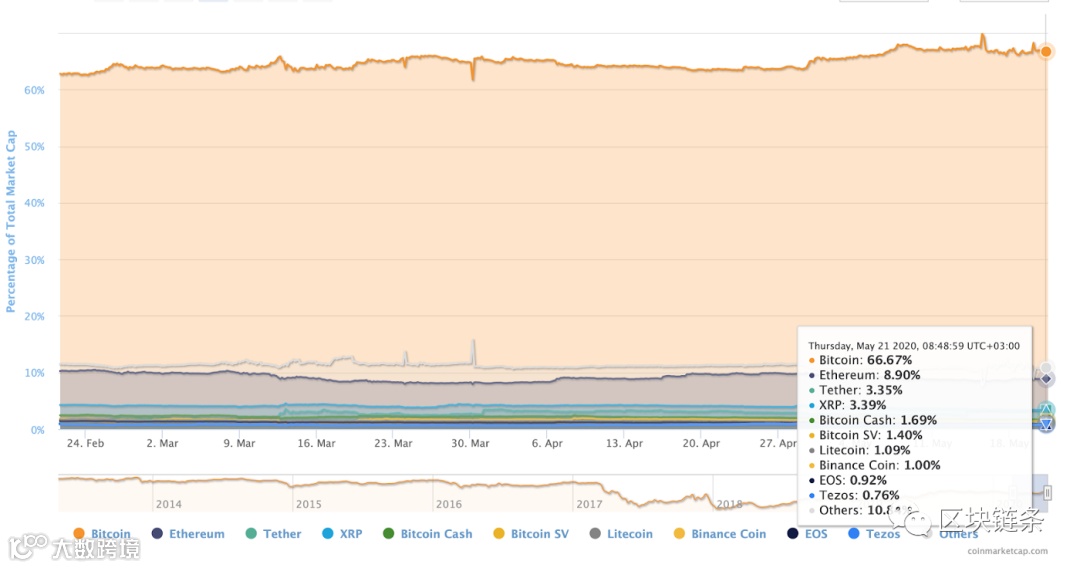Click tooltip line Tezos: 0.76%
This screenshot has height=568, width=1080.
click(854, 496)
